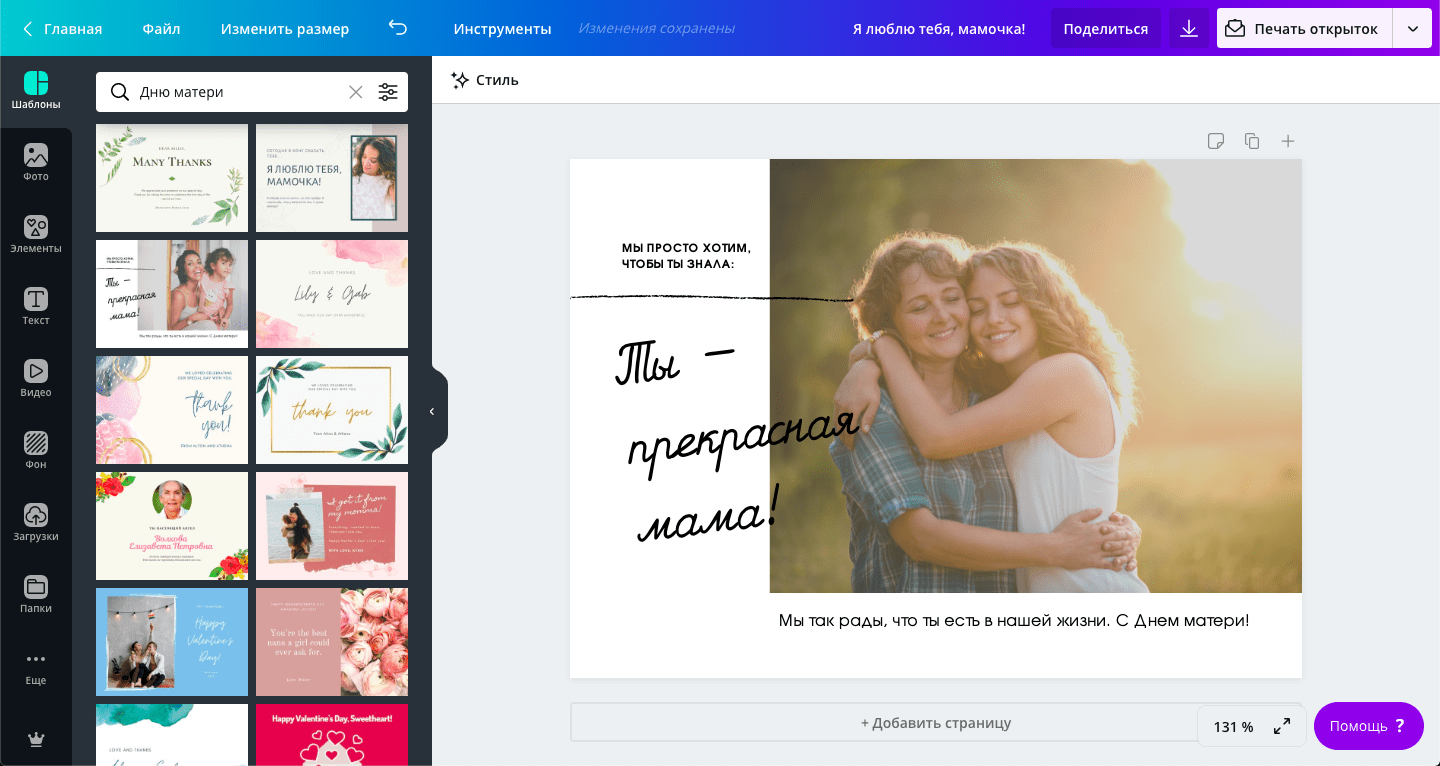The width and height of the screenshot is (1440, 766).
Task: Open the Инструменты menu
Action: click(x=502, y=29)
